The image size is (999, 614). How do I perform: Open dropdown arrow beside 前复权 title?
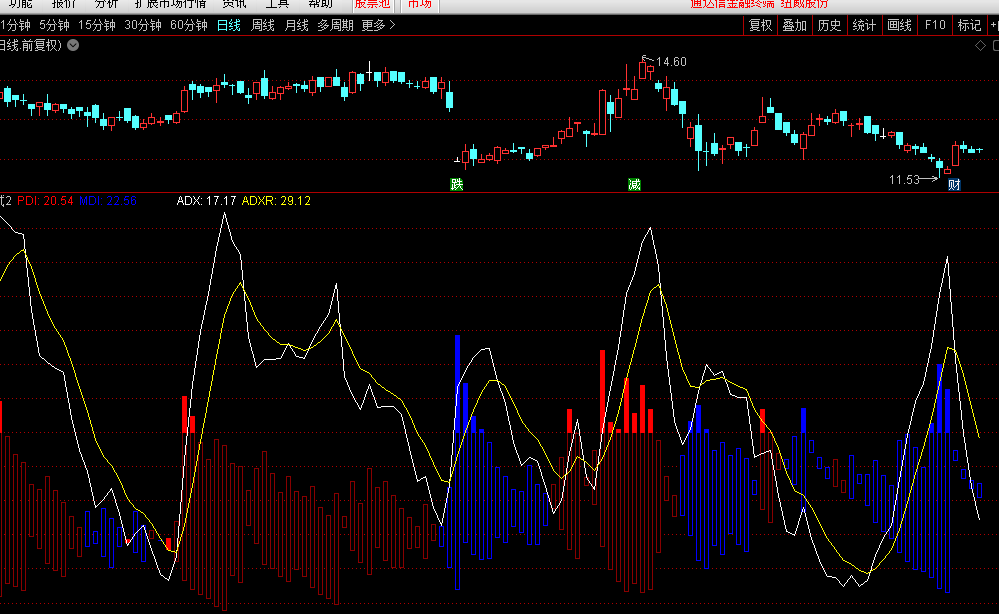click(x=73, y=45)
